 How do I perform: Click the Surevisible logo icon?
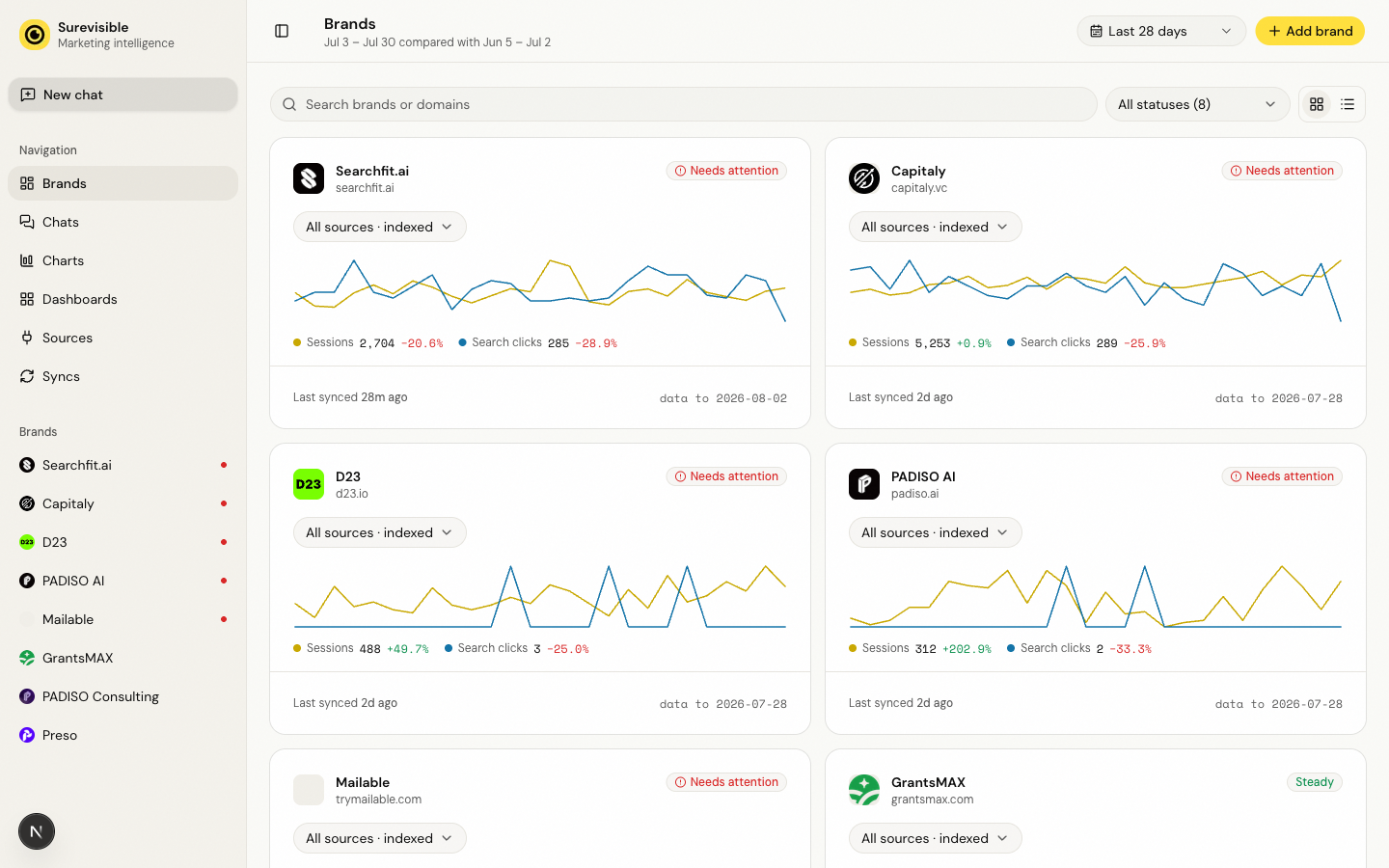tap(35, 35)
